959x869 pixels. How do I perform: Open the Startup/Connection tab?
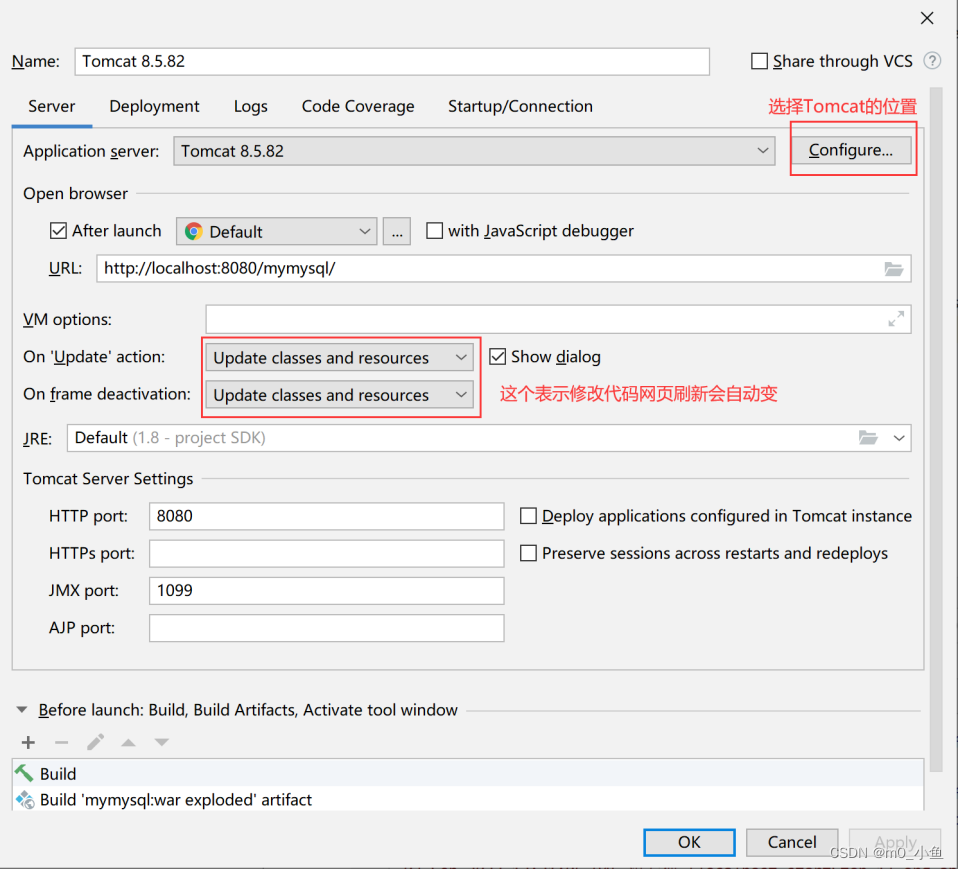pyautogui.click(x=520, y=106)
